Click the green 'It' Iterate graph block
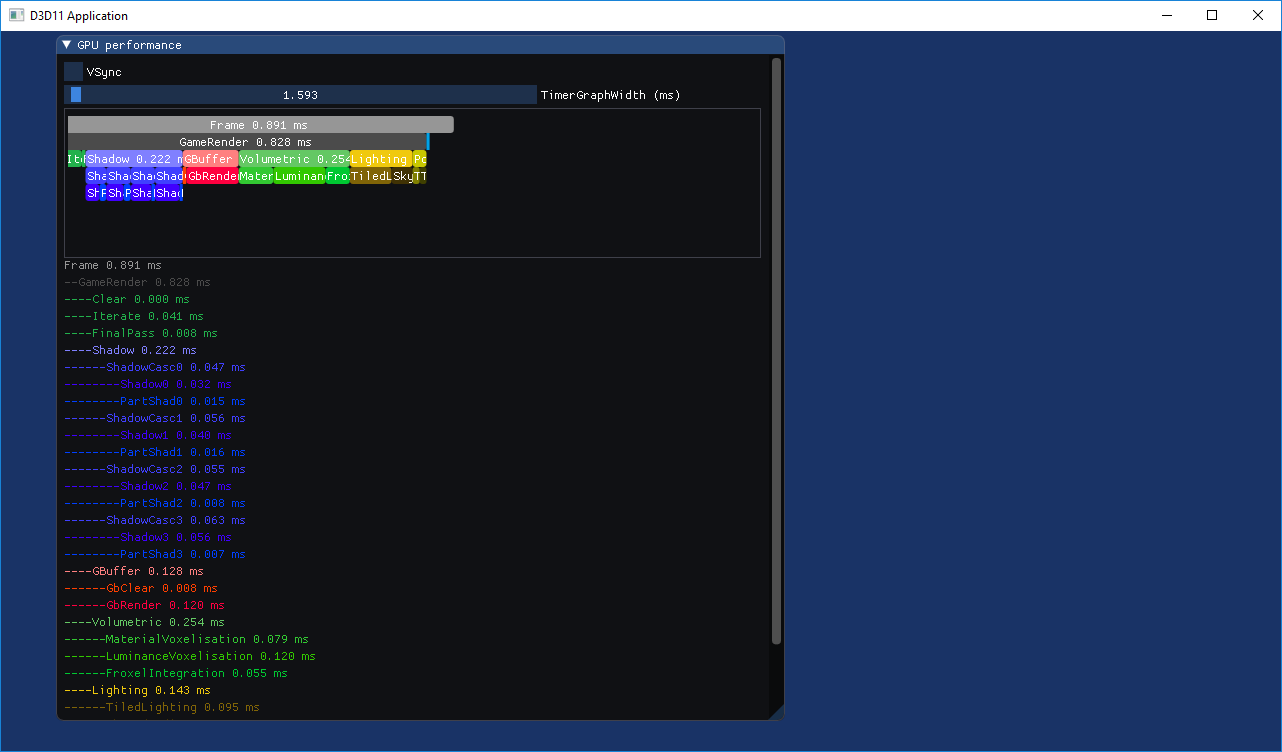1282x752 pixels. [x=76, y=159]
